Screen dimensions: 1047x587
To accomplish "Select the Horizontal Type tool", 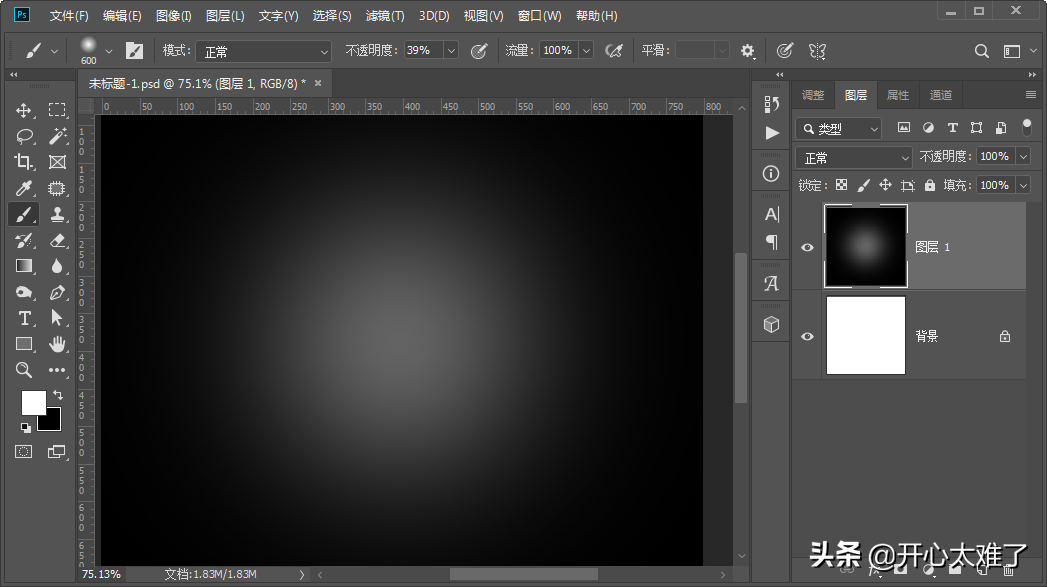I will (24, 318).
